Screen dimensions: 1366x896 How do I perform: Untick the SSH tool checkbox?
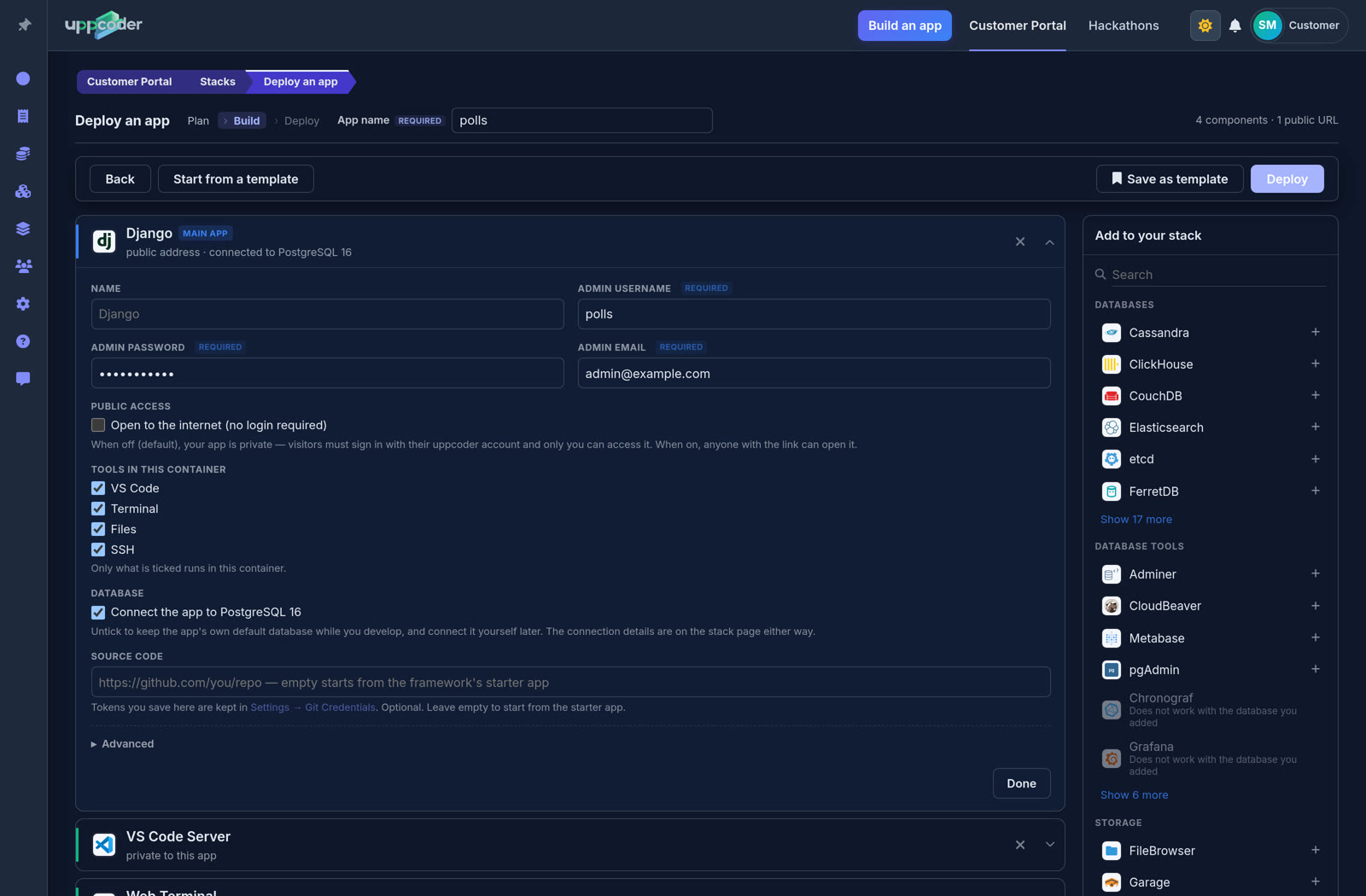click(x=98, y=550)
